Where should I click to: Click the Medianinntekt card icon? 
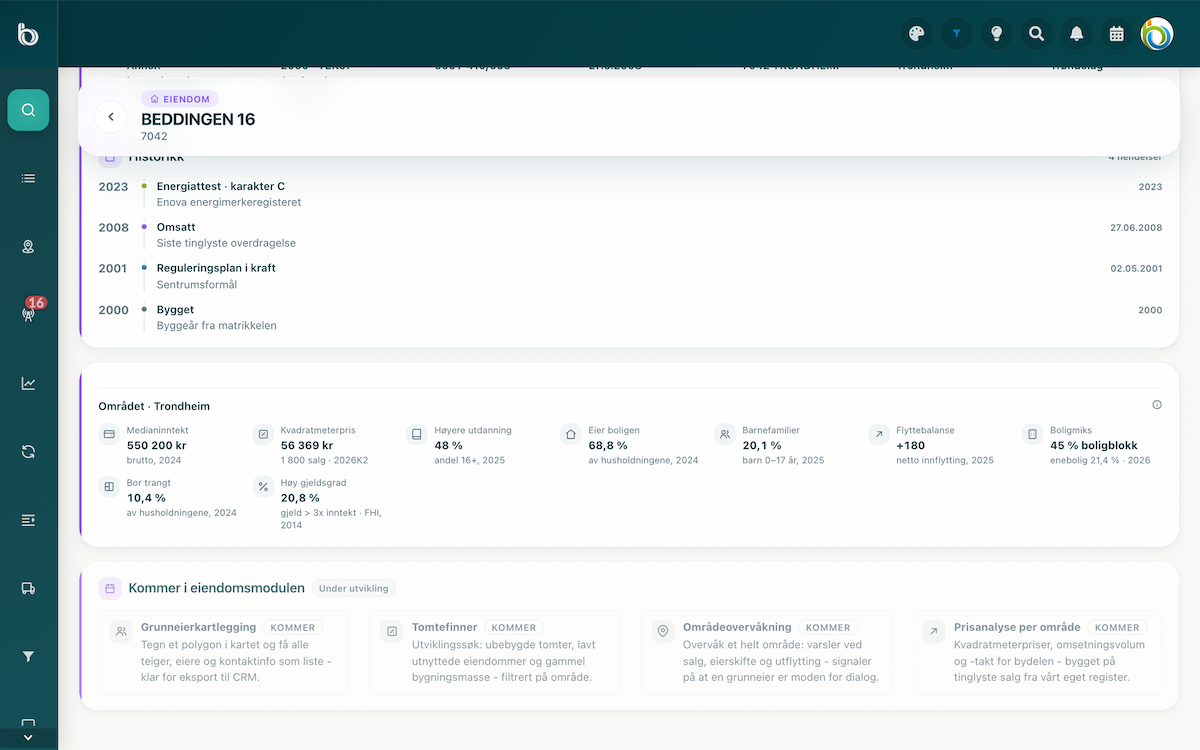[109, 435]
